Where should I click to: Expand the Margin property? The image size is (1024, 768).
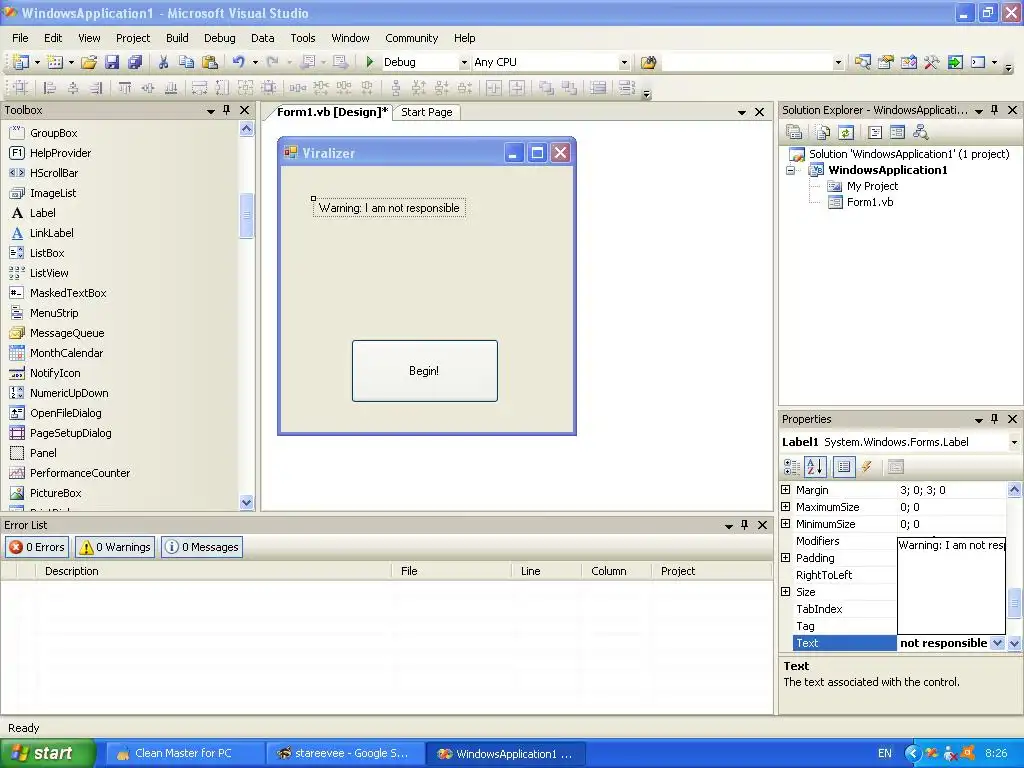point(786,490)
